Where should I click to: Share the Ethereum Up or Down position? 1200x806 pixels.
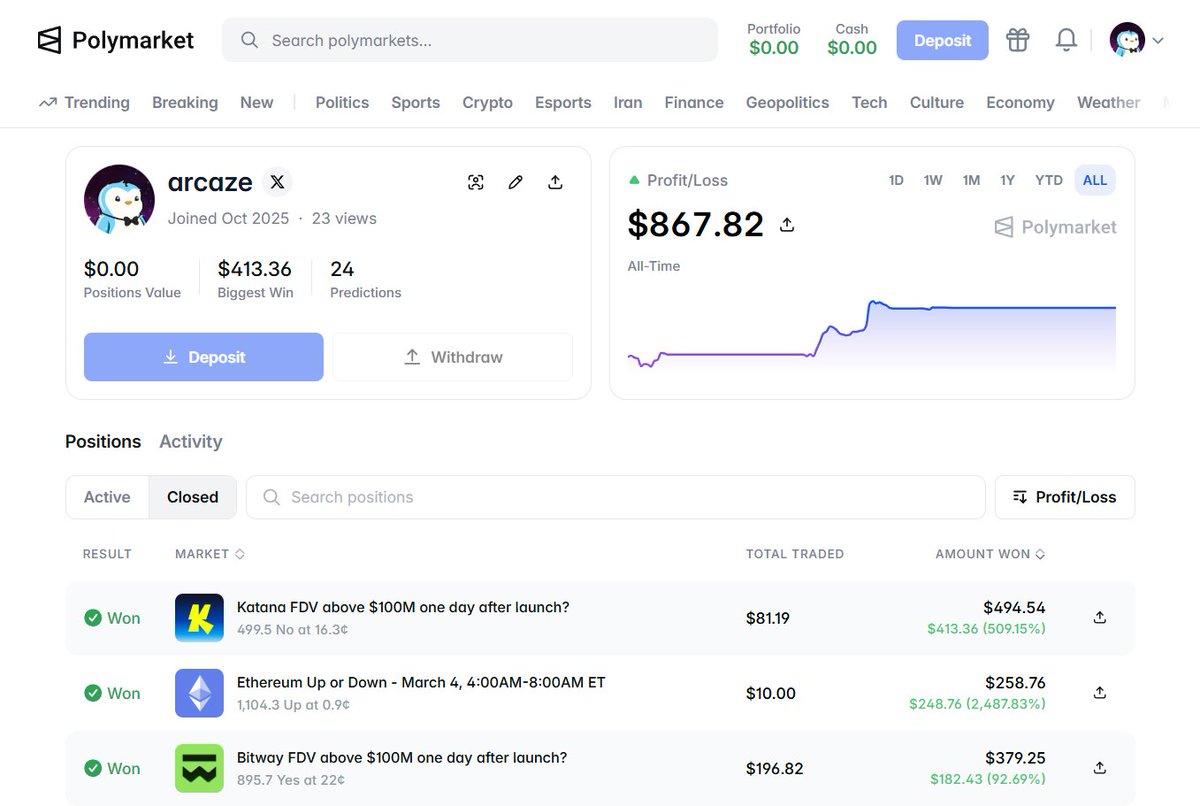[x=1100, y=692]
